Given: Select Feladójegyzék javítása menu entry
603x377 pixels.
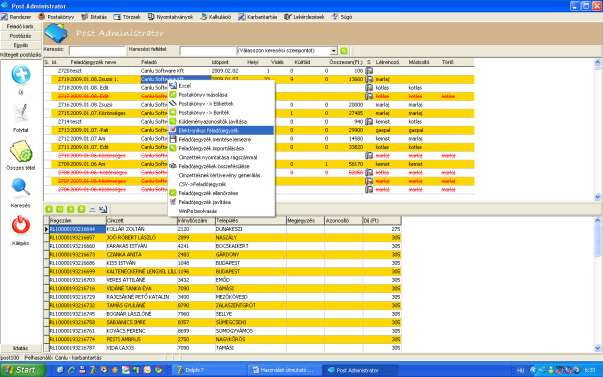Looking at the screenshot, I should point(221,202).
